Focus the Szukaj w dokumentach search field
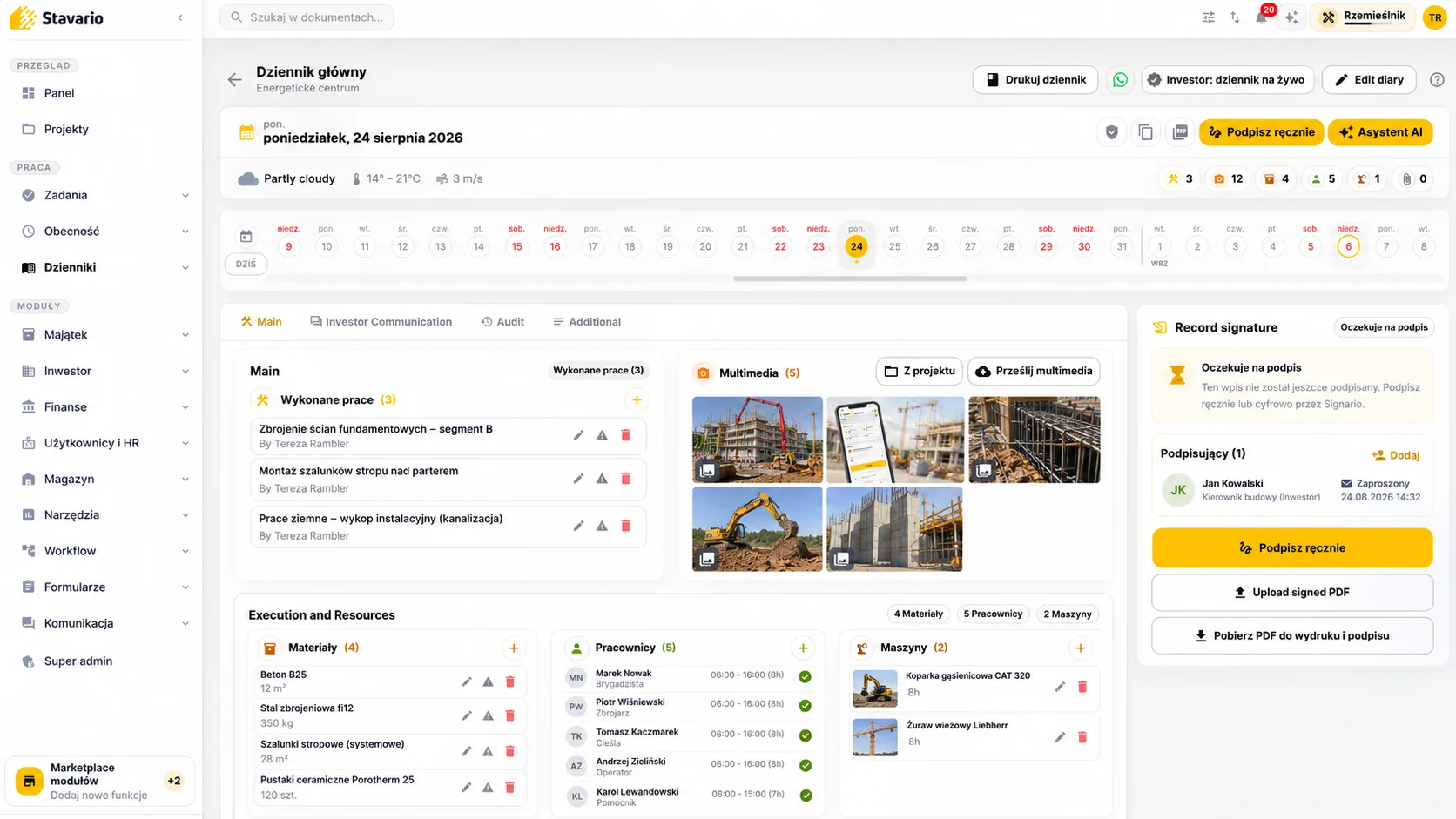This screenshot has height=819, width=1456. click(x=307, y=17)
